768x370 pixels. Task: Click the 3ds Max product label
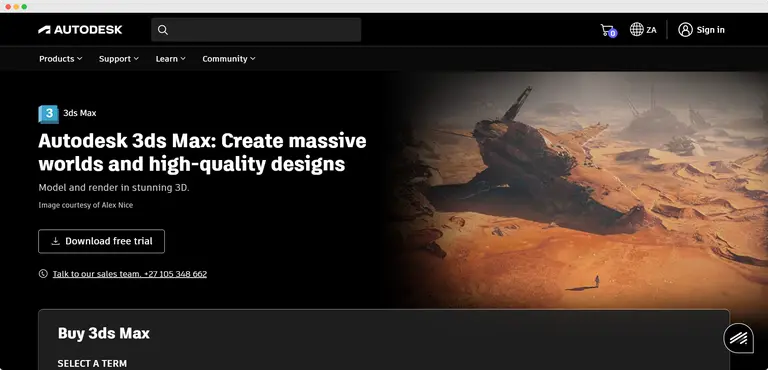(80, 113)
